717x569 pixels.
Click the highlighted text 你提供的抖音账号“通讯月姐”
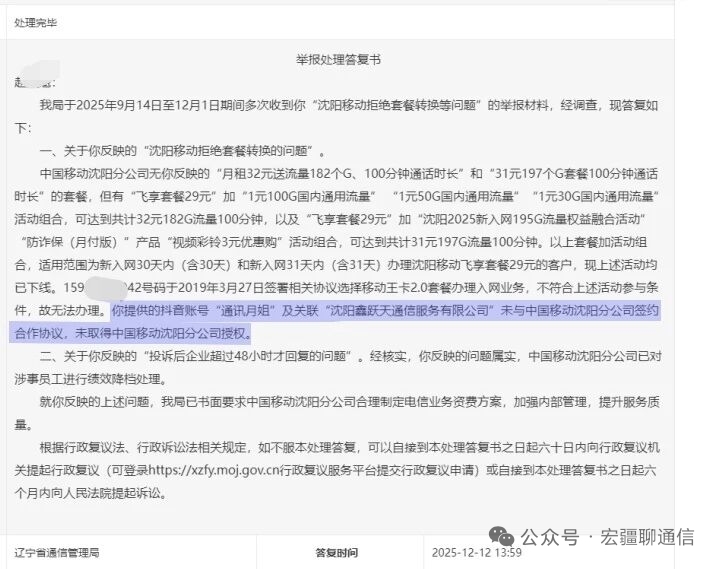194,311
